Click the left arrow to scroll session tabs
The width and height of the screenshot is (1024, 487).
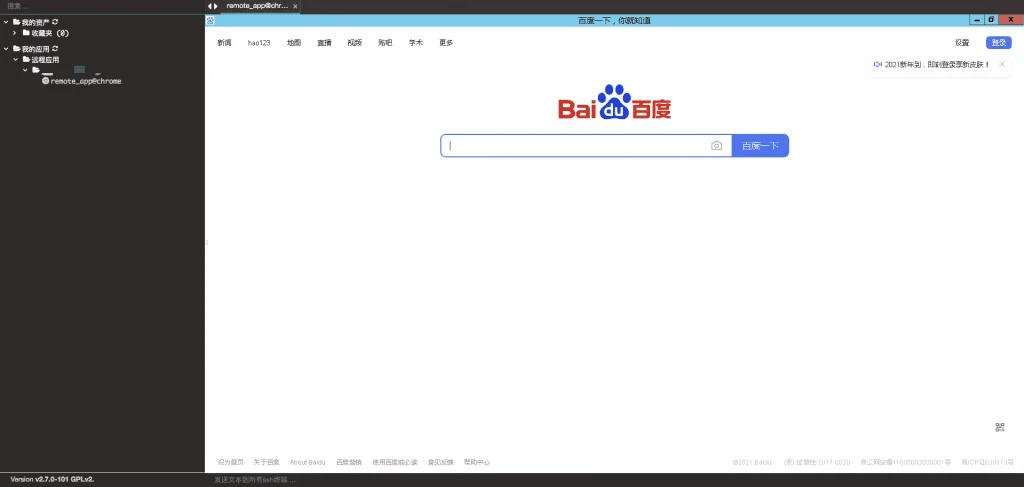pos(209,6)
